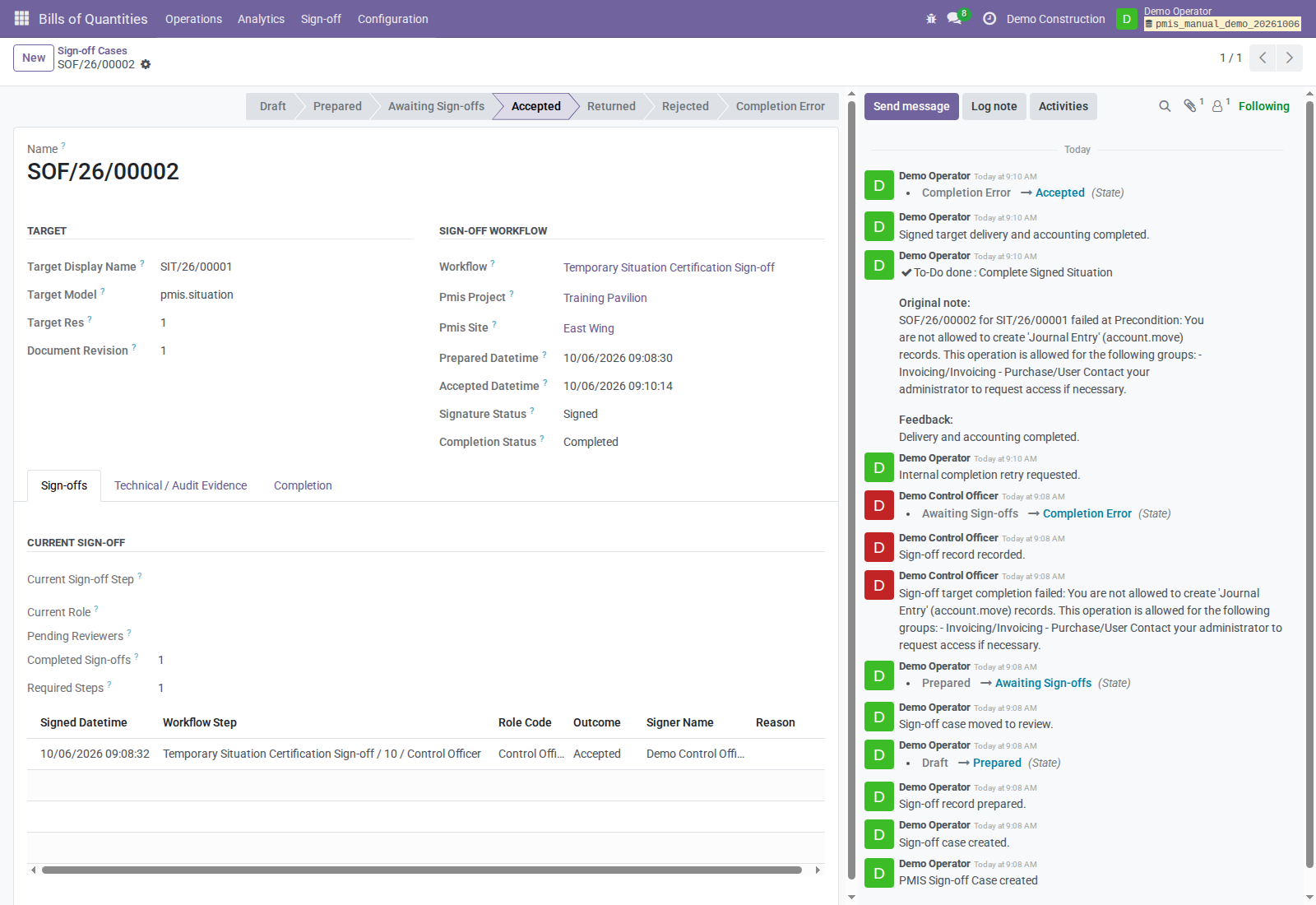Open the gear actions menu beside SOF/26/00002
The height and width of the screenshot is (905, 1316).
click(146, 64)
